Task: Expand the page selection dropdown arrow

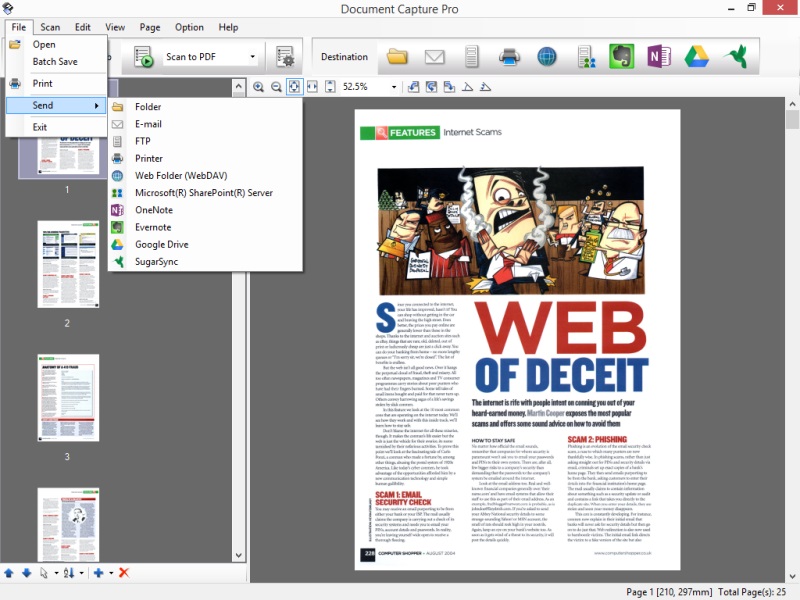Action: tap(56, 573)
